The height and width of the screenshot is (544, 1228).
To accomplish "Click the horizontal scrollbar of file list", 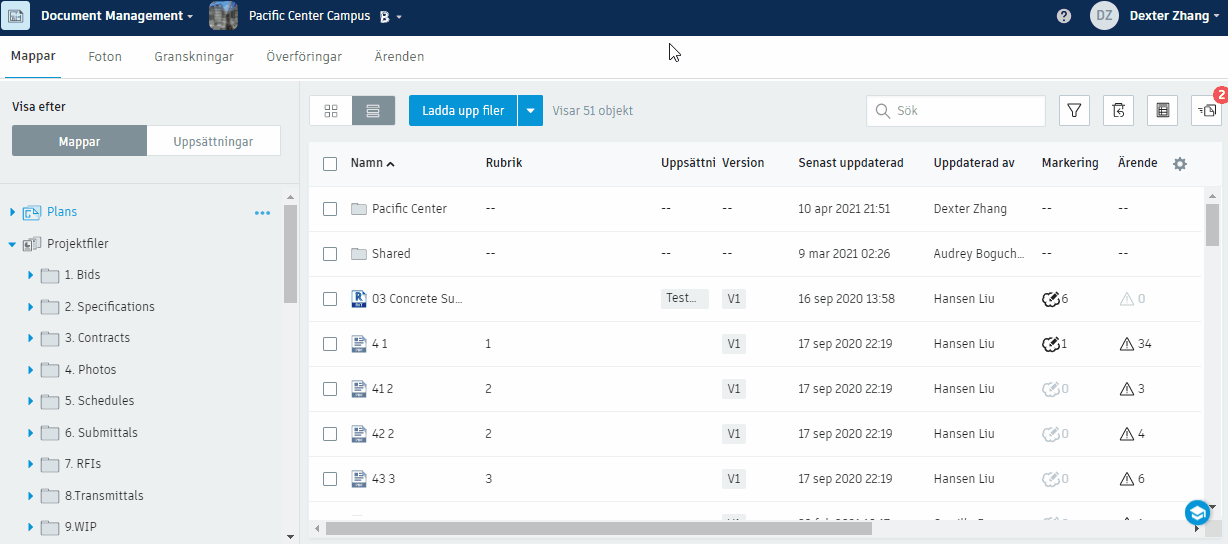I will [x=598, y=528].
